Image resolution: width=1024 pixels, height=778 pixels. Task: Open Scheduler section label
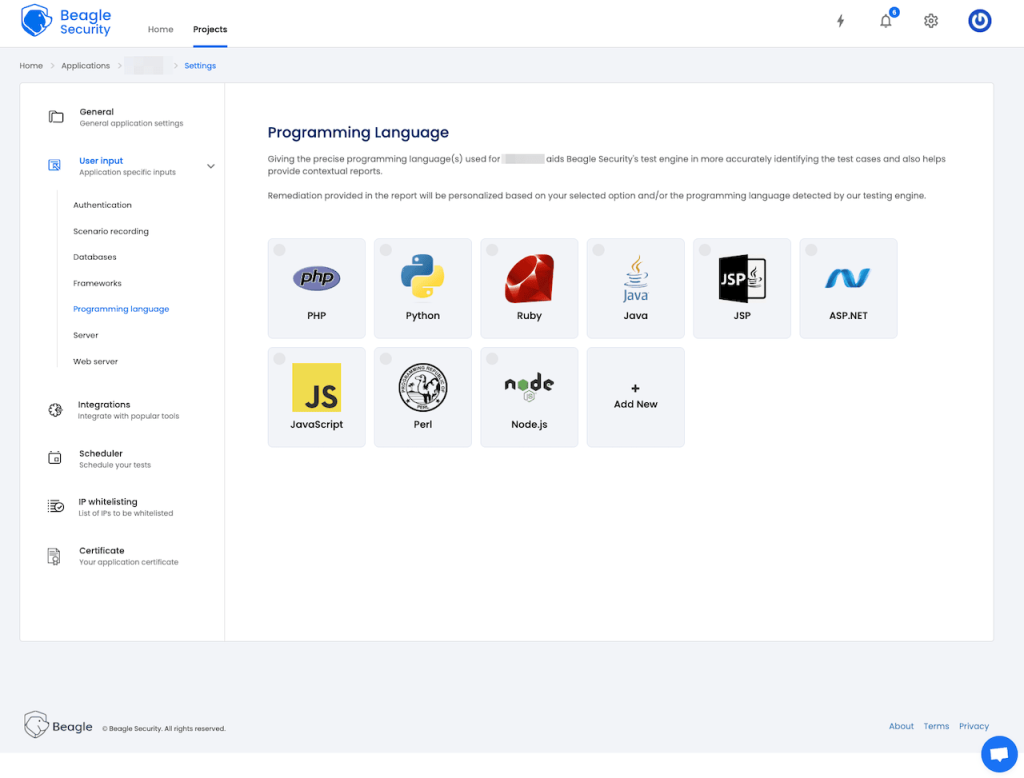(115, 459)
